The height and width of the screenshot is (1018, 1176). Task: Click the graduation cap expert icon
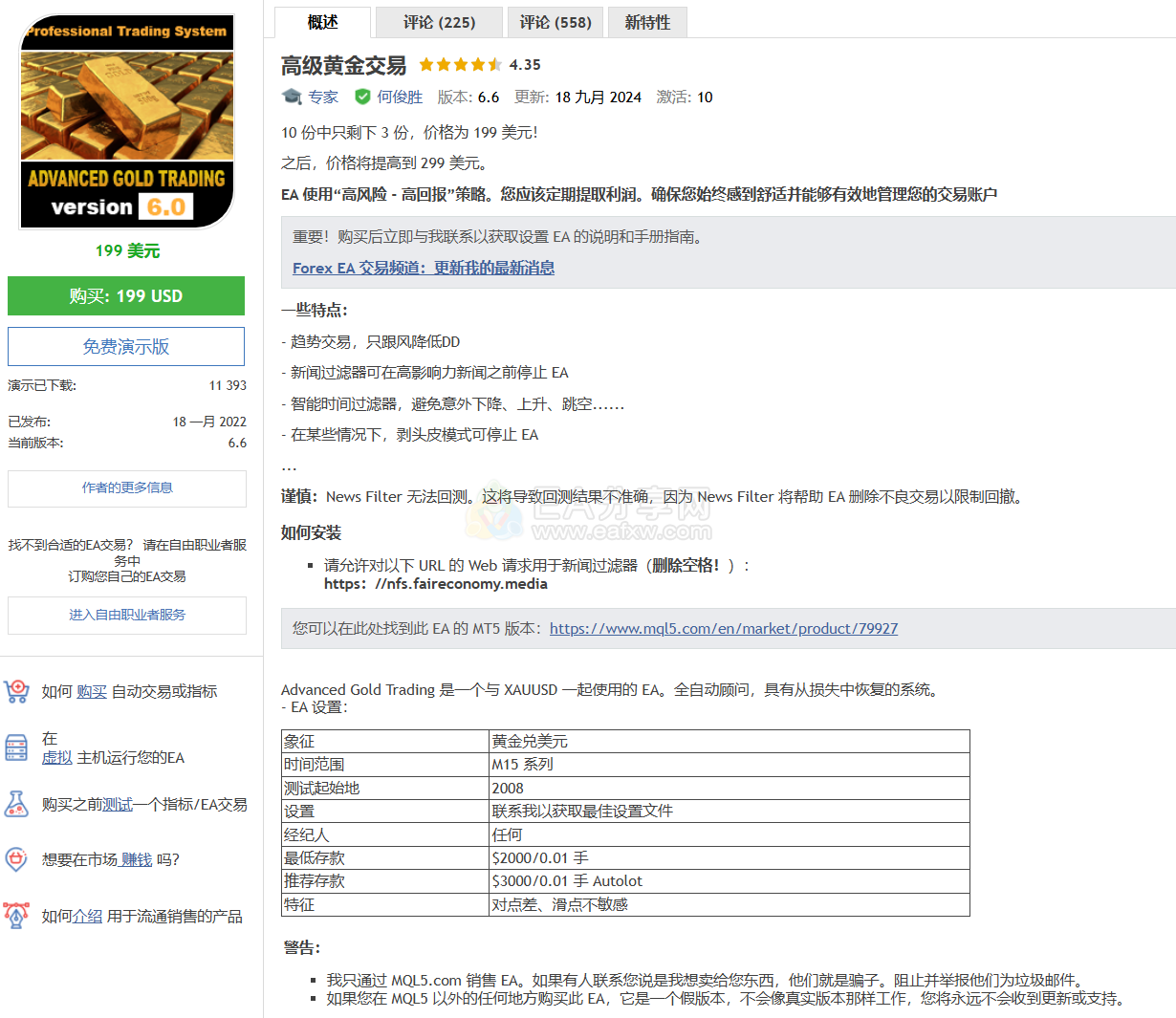(x=292, y=97)
